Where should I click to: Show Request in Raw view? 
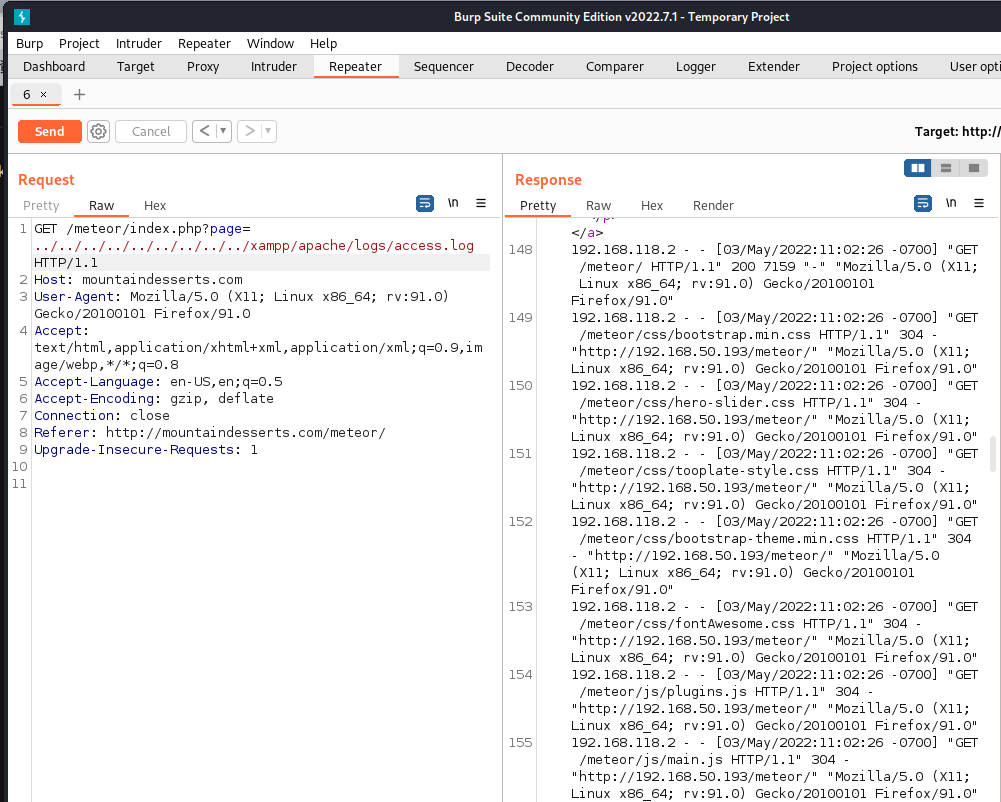102,206
